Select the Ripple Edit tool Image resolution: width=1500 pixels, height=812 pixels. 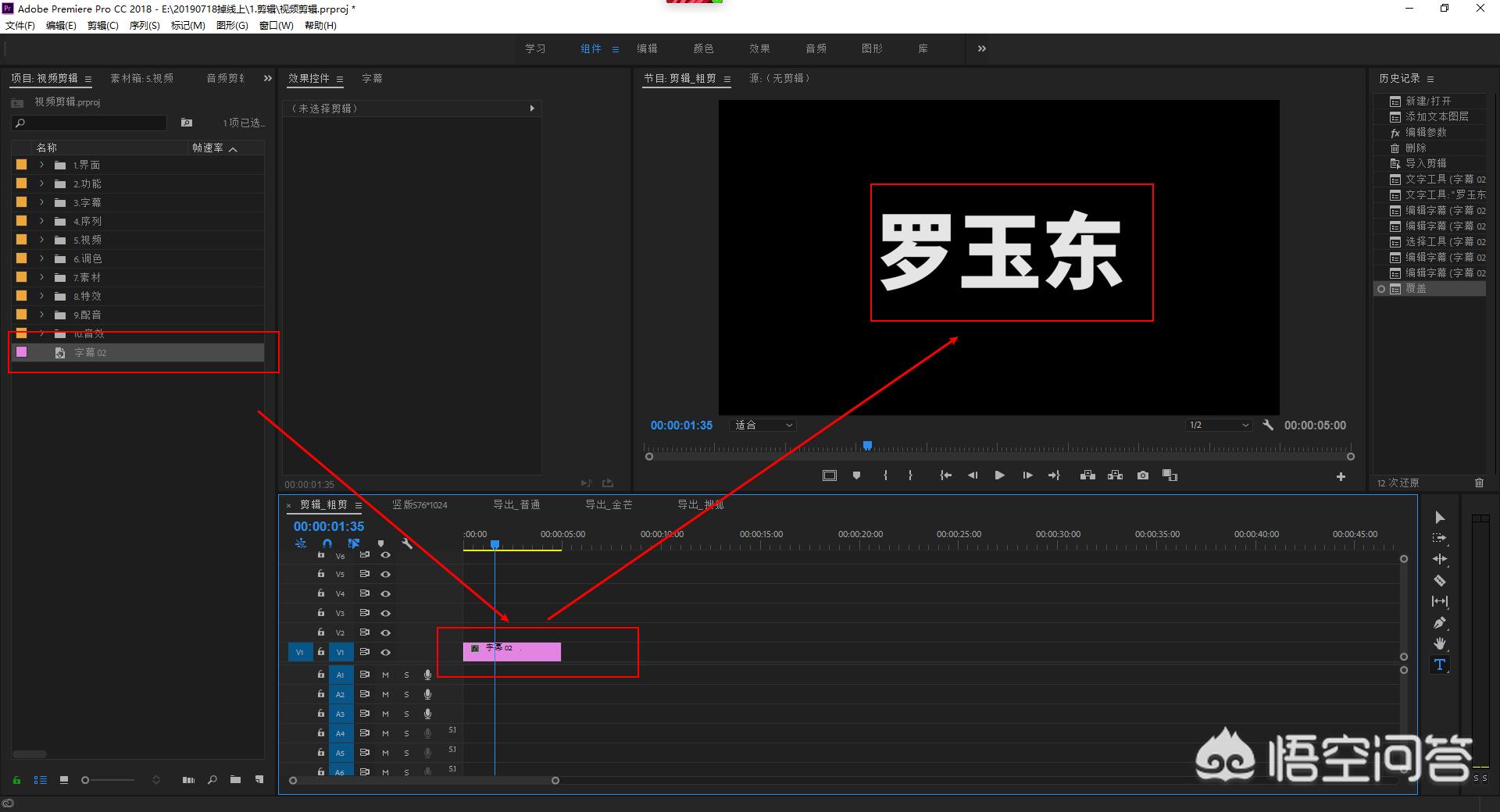1440,559
